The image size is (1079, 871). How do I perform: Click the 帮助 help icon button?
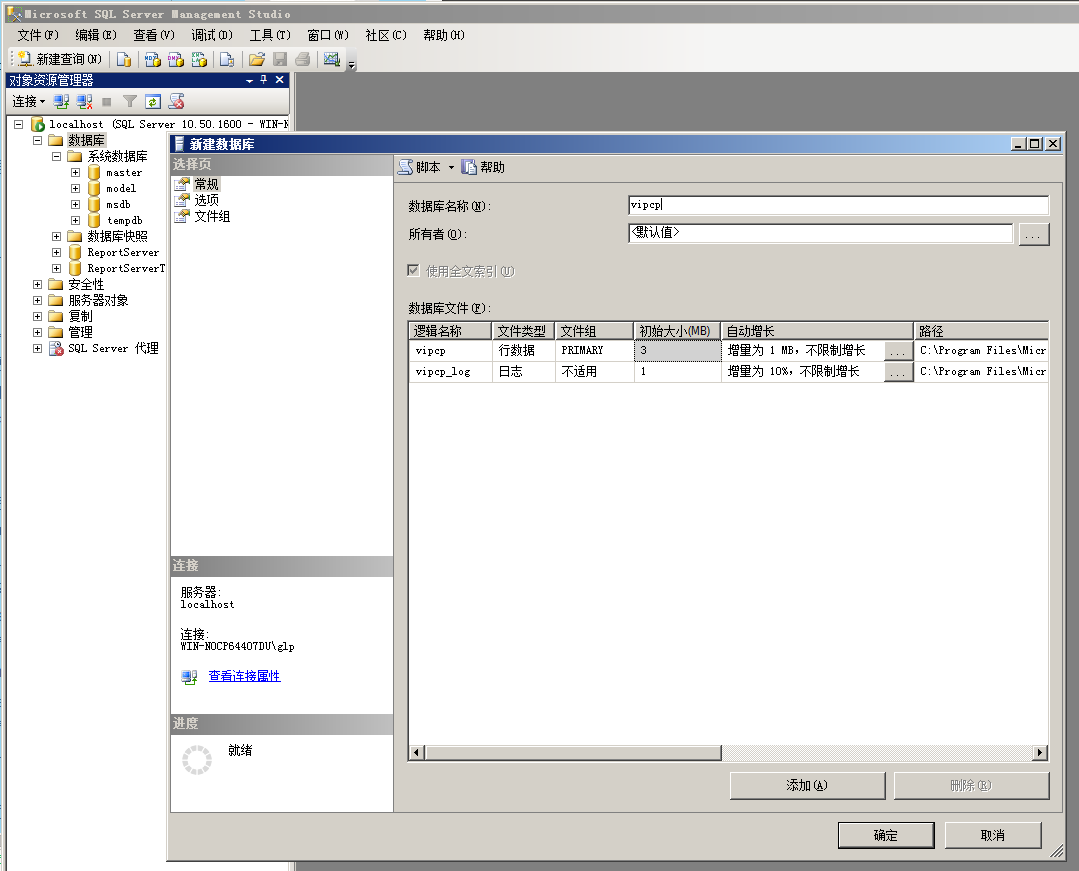(x=483, y=167)
